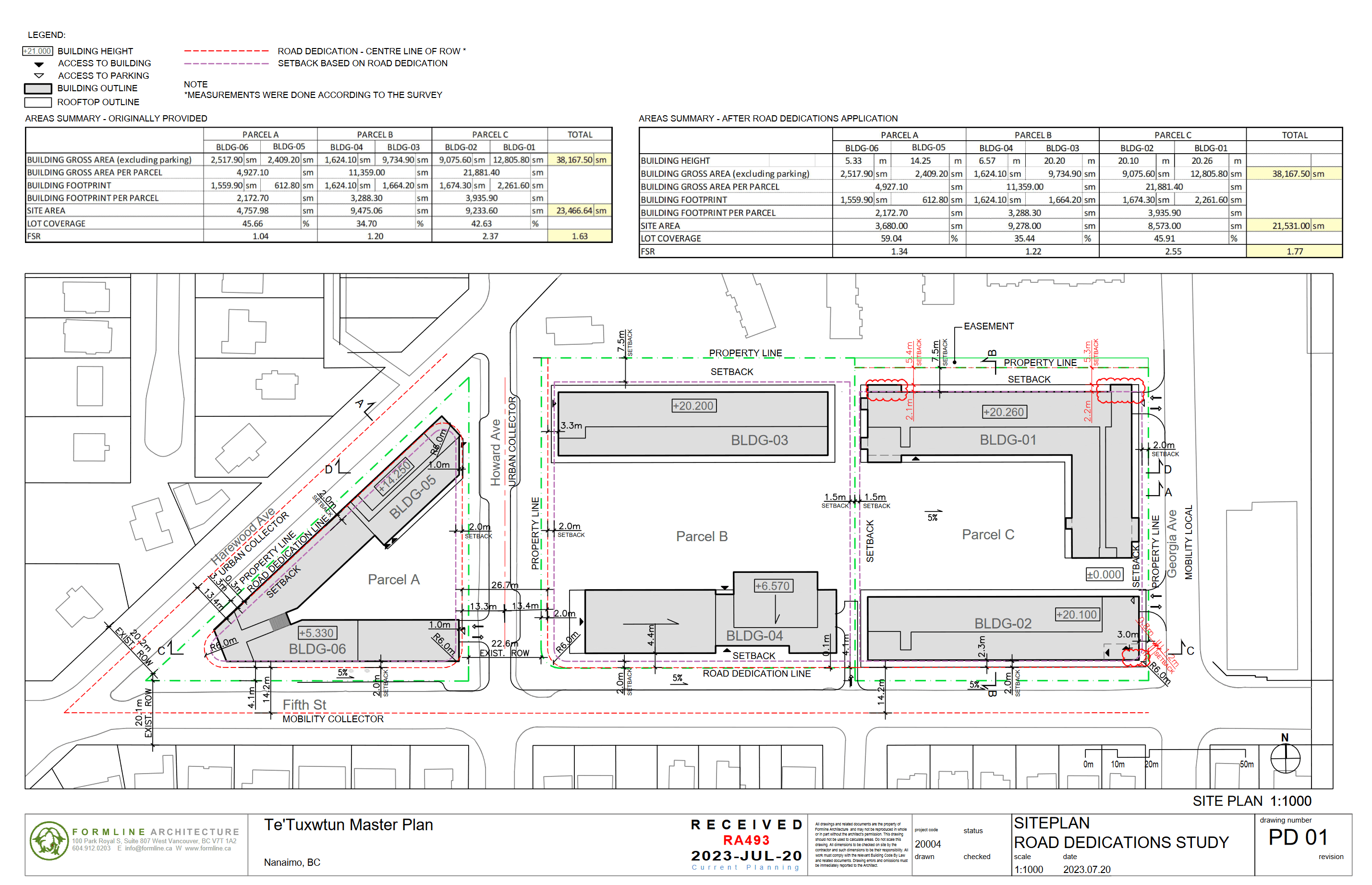This screenshot has height=885, width=1372.
Task: Click the 'Te'Tuxwtun Master Plan' title
Action: [348, 825]
